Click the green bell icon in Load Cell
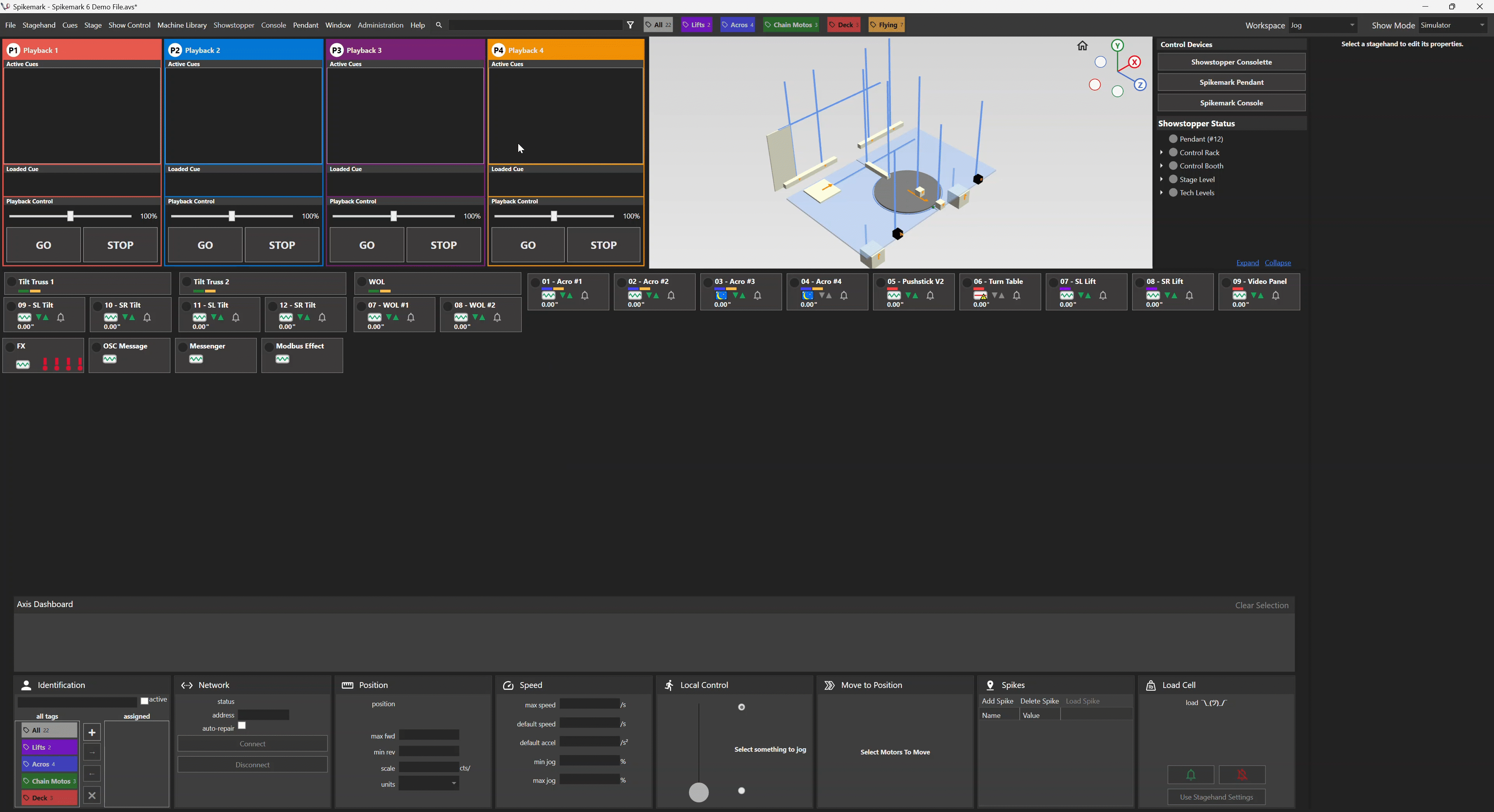Screen dimensions: 1494x812 coord(1191,774)
